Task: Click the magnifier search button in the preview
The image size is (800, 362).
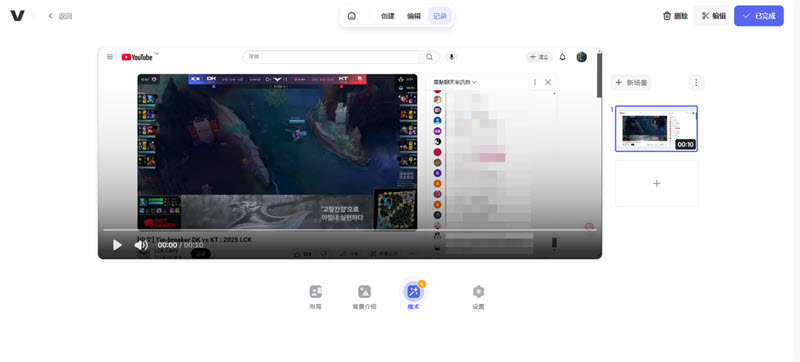Action: (x=430, y=57)
